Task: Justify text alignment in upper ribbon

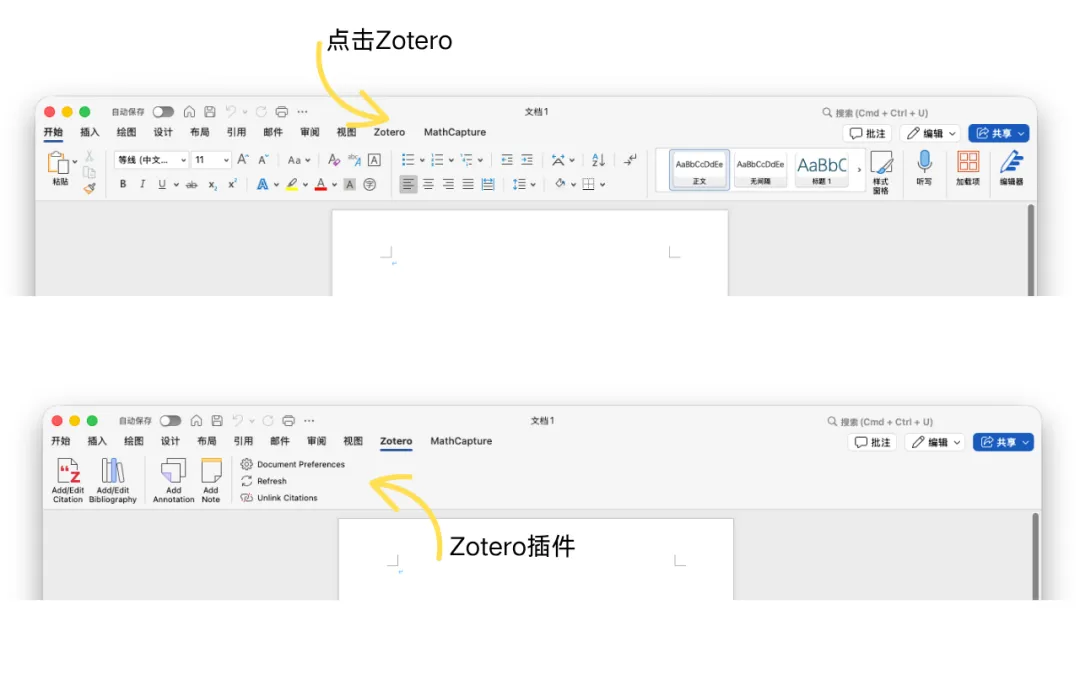Action: 468,184
